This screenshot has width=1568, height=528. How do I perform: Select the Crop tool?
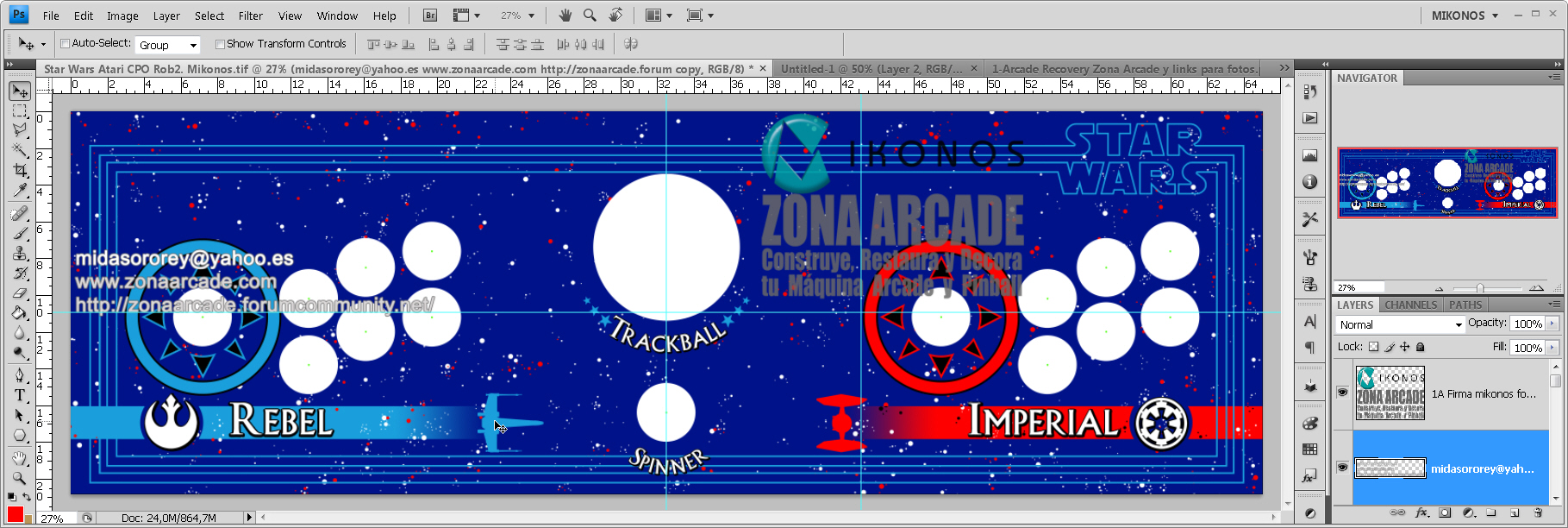(x=20, y=171)
